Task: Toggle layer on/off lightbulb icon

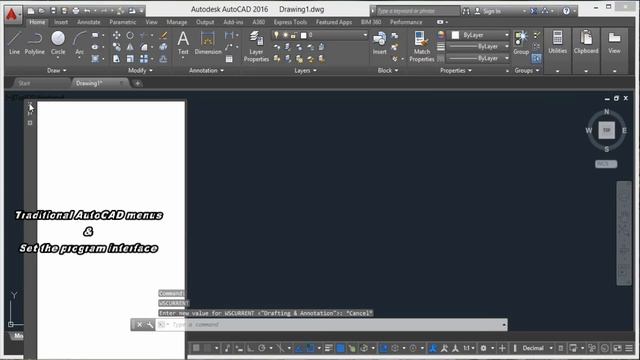Action: point(276,35)
